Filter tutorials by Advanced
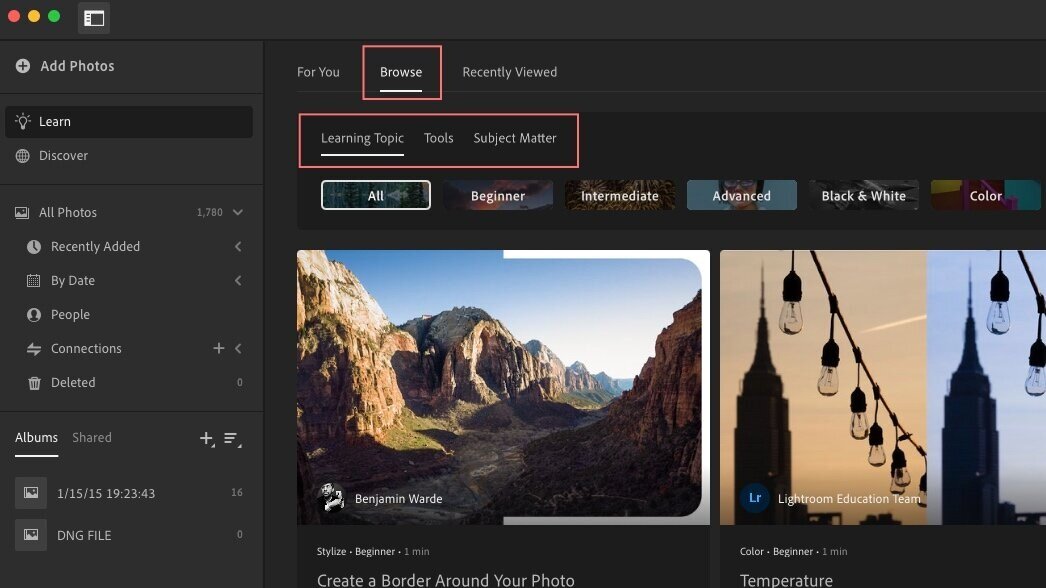 click(x=742, y=196)
